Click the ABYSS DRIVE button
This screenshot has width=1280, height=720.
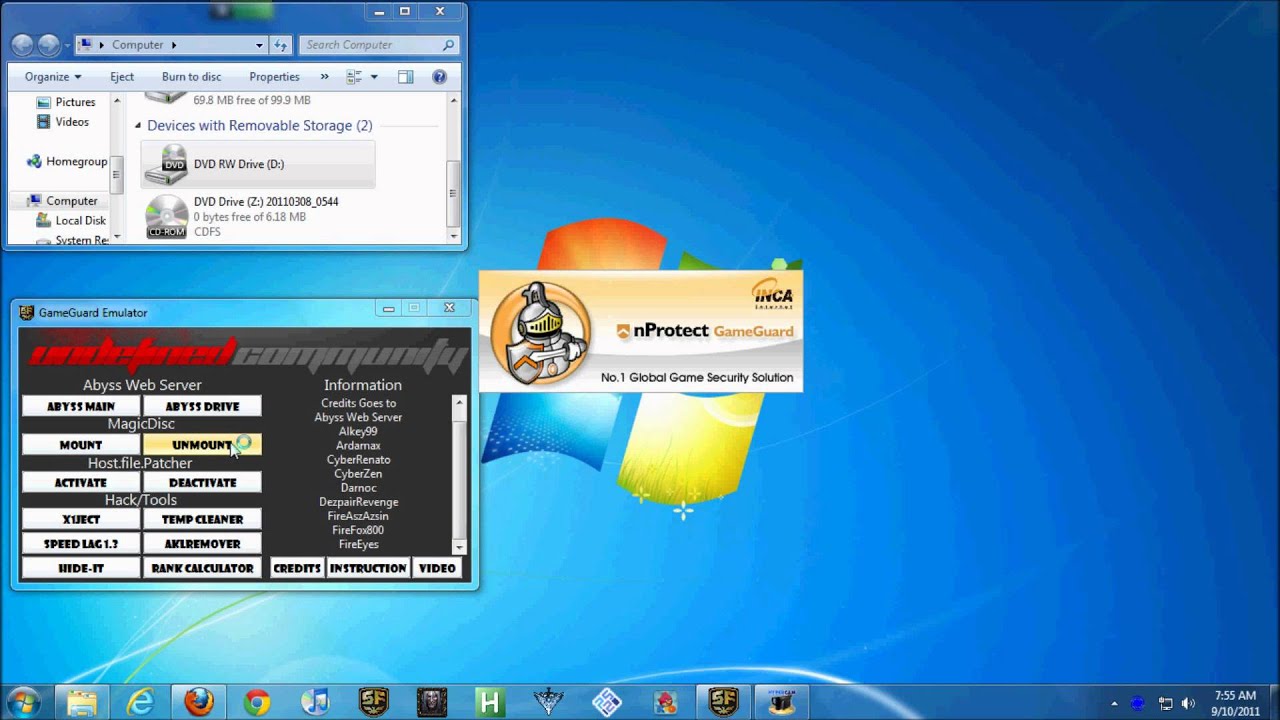tap(202, 406)
